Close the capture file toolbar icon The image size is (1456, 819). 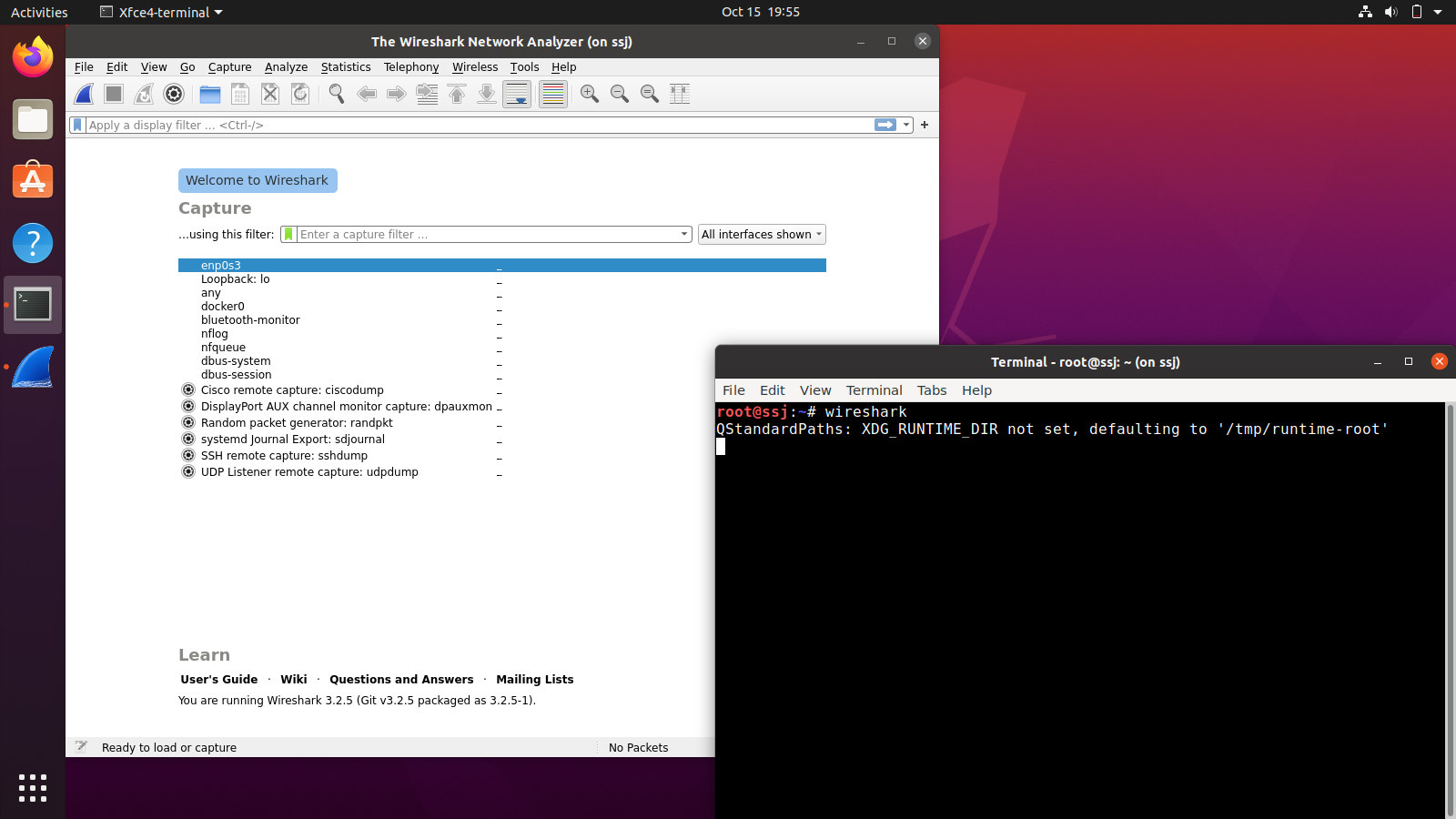(270, 94)
